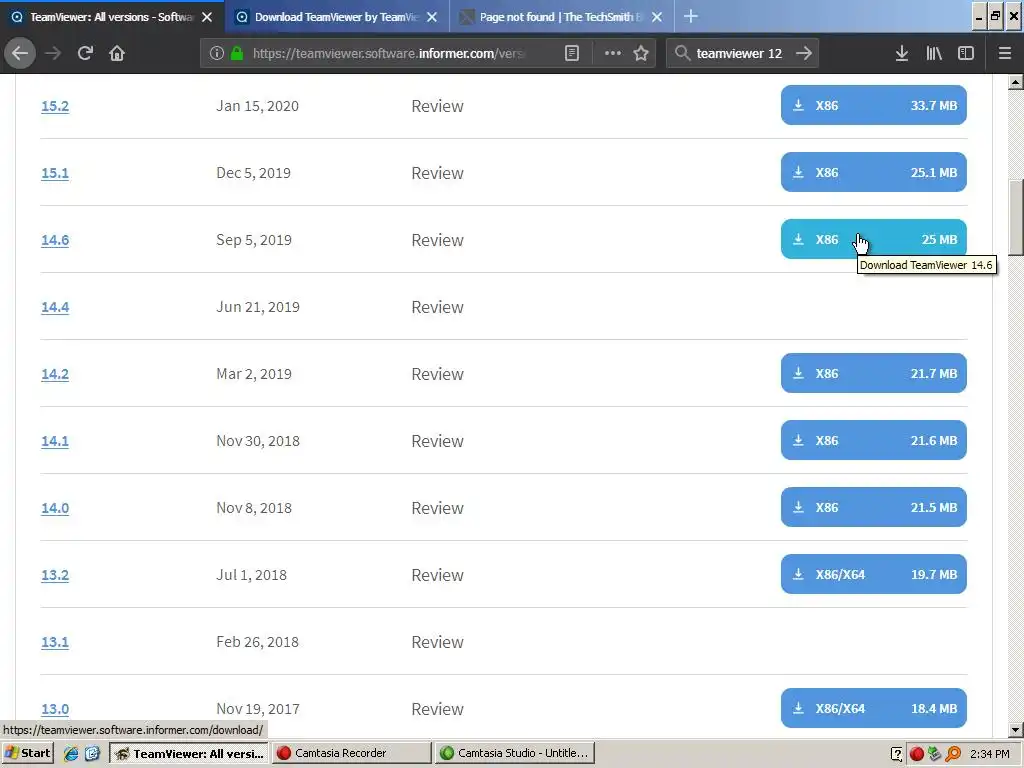Open version 13.1 link

[55, 642]
